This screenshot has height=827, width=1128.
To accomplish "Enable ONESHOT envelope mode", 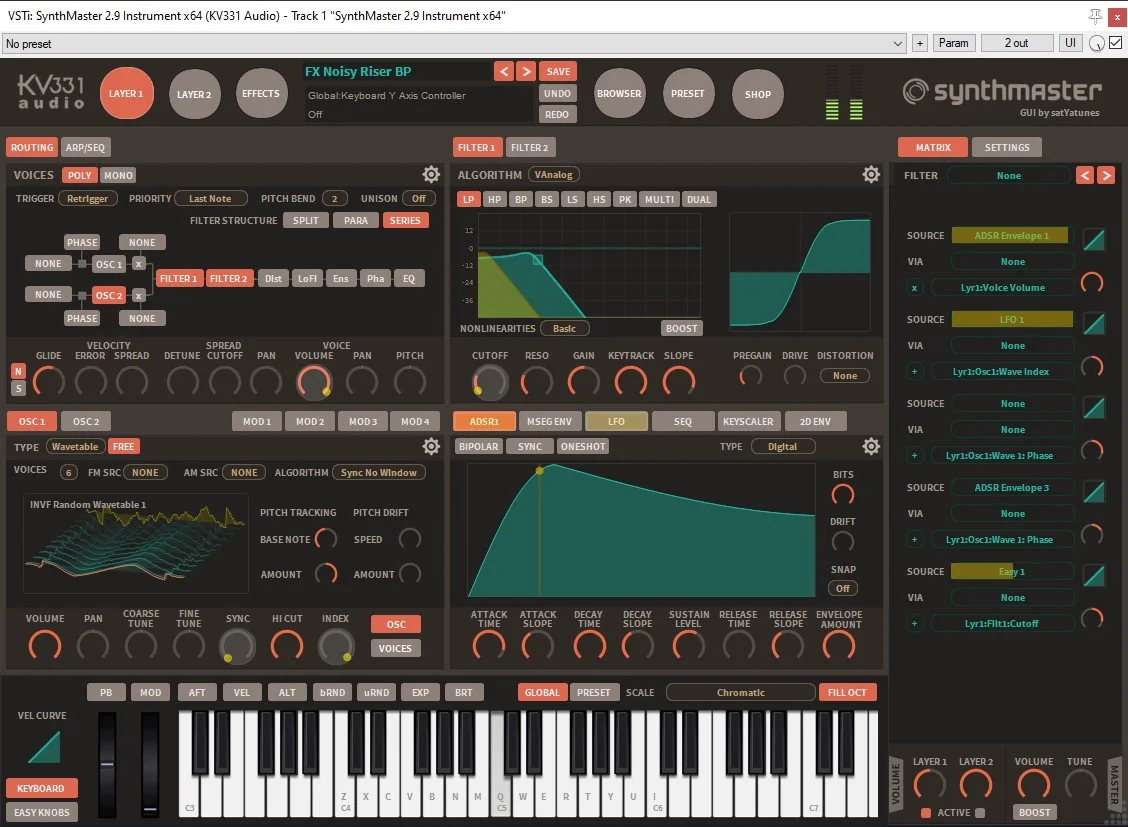I will coord(583,446).
